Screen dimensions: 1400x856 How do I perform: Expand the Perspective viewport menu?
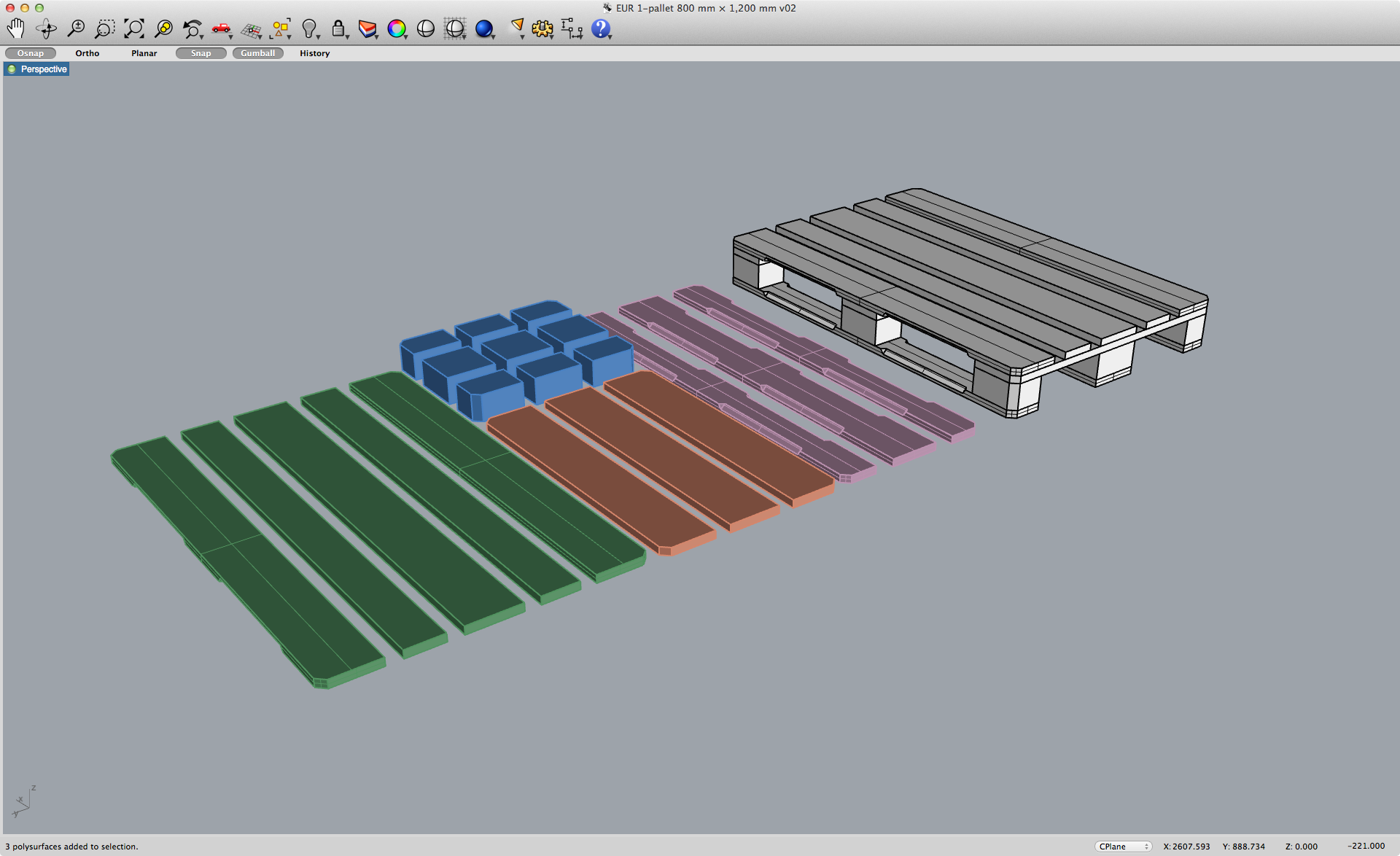point(11,69)
